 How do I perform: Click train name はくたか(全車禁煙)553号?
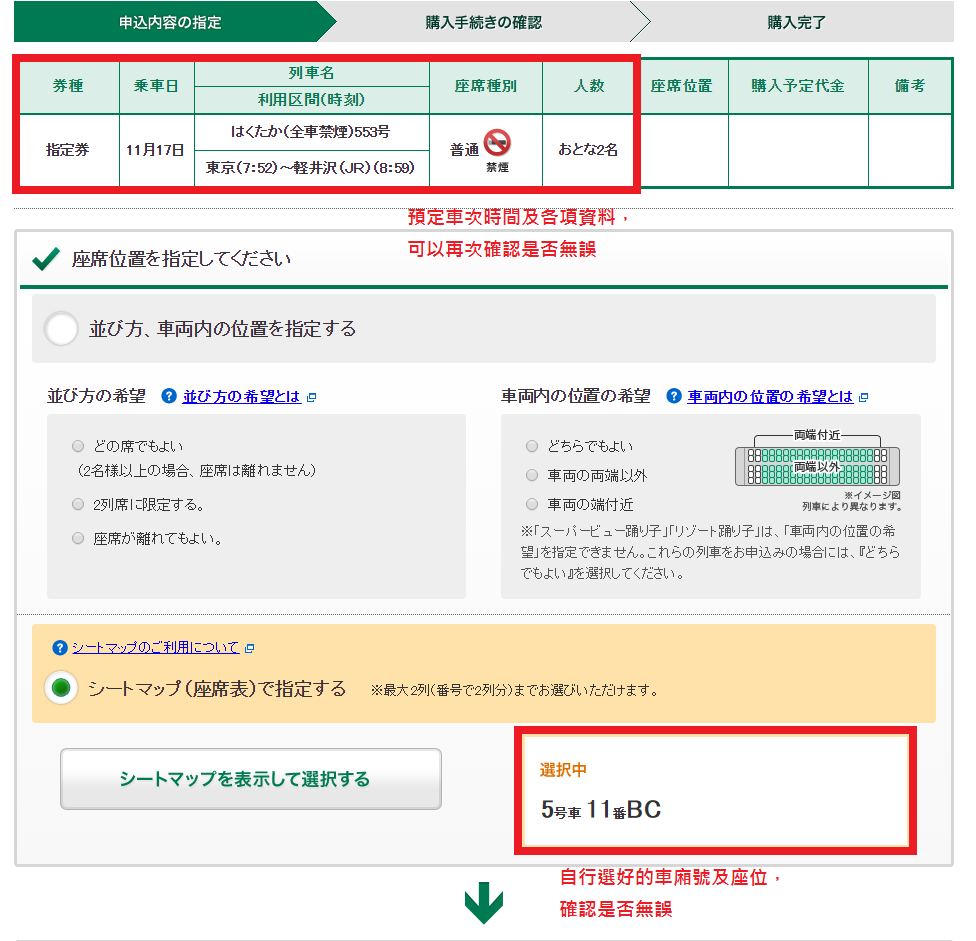[x=311, y=132]
